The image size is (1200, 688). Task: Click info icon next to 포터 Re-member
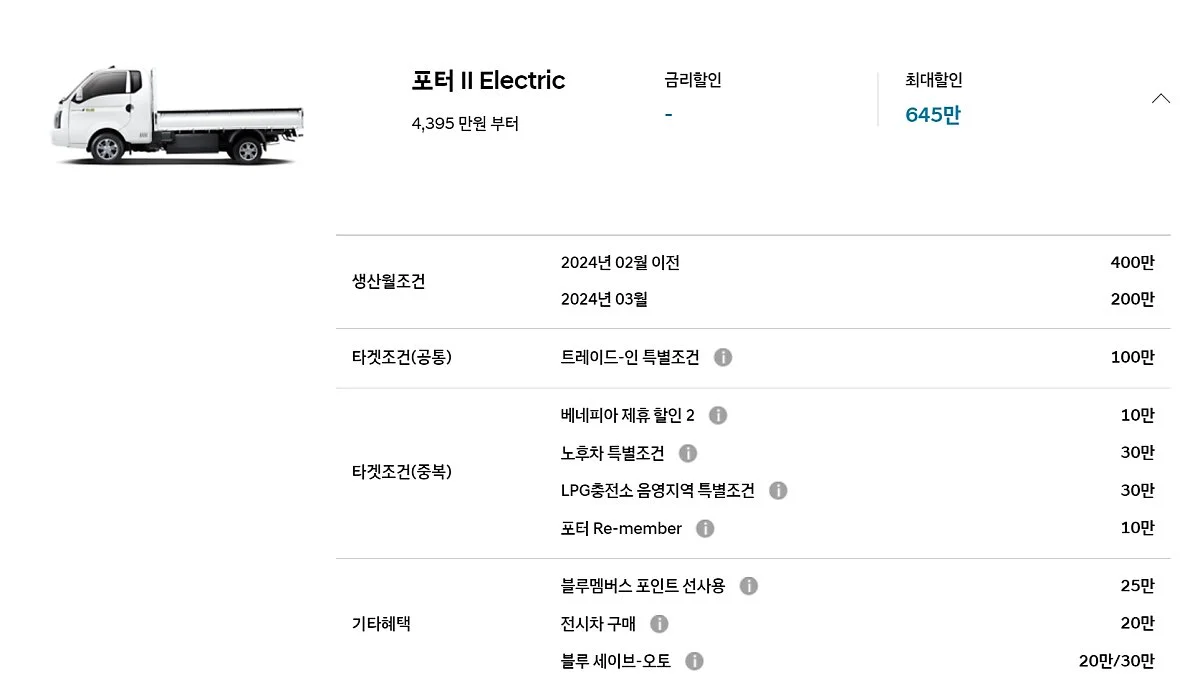(705, 528)
